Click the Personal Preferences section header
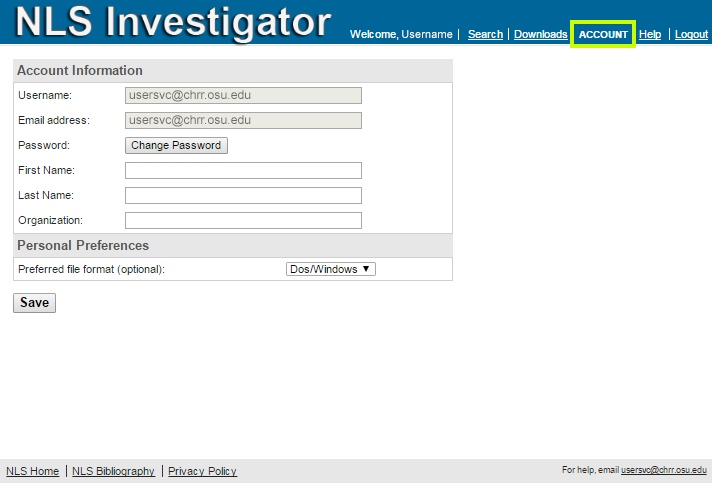The image size is (712, 484). click(x=83, y=246)
